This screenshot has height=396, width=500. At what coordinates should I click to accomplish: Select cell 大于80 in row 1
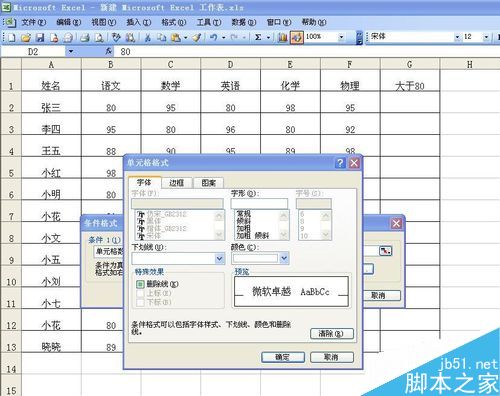pyautogui.click(x=410, y=81)
